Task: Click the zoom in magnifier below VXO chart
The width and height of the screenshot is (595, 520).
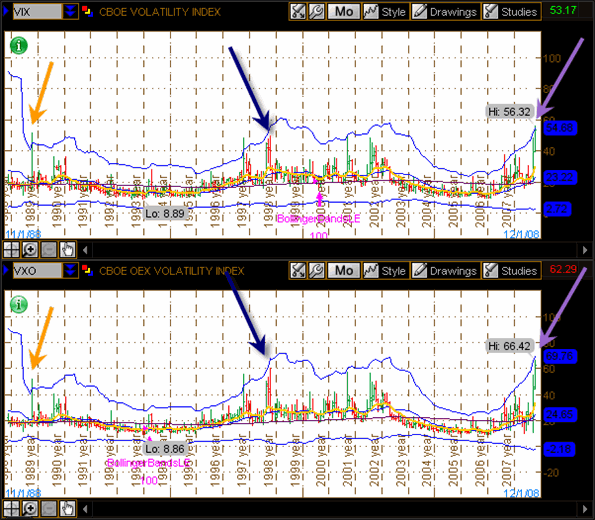Action: [x=30, y=508]
